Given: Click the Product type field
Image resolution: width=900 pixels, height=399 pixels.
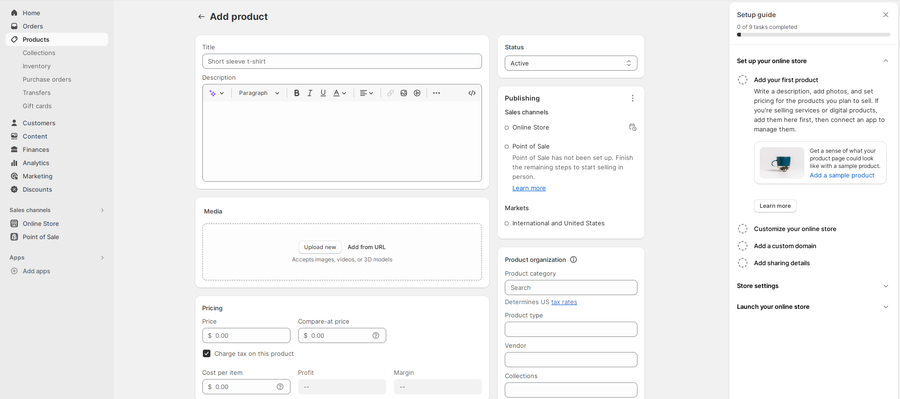Looking at the screenshot, I should [x=571, y=329].
